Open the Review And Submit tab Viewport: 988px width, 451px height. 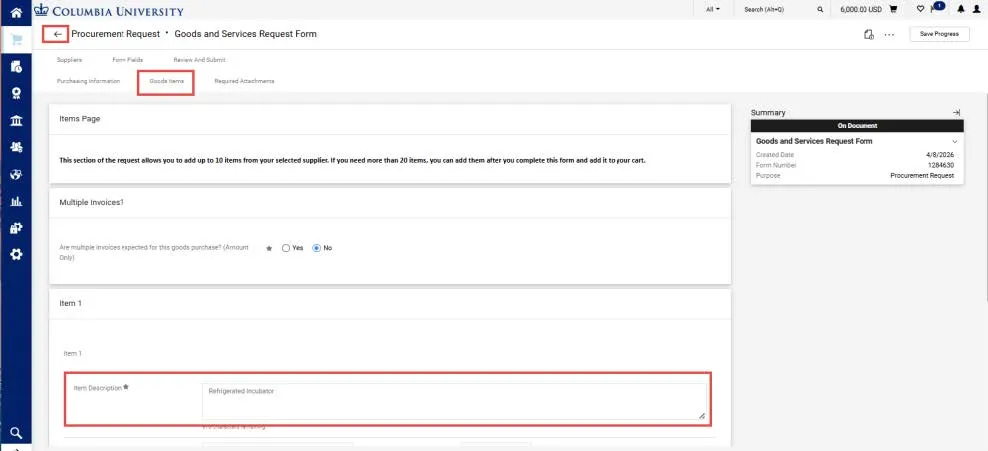(x=199, y=60)
